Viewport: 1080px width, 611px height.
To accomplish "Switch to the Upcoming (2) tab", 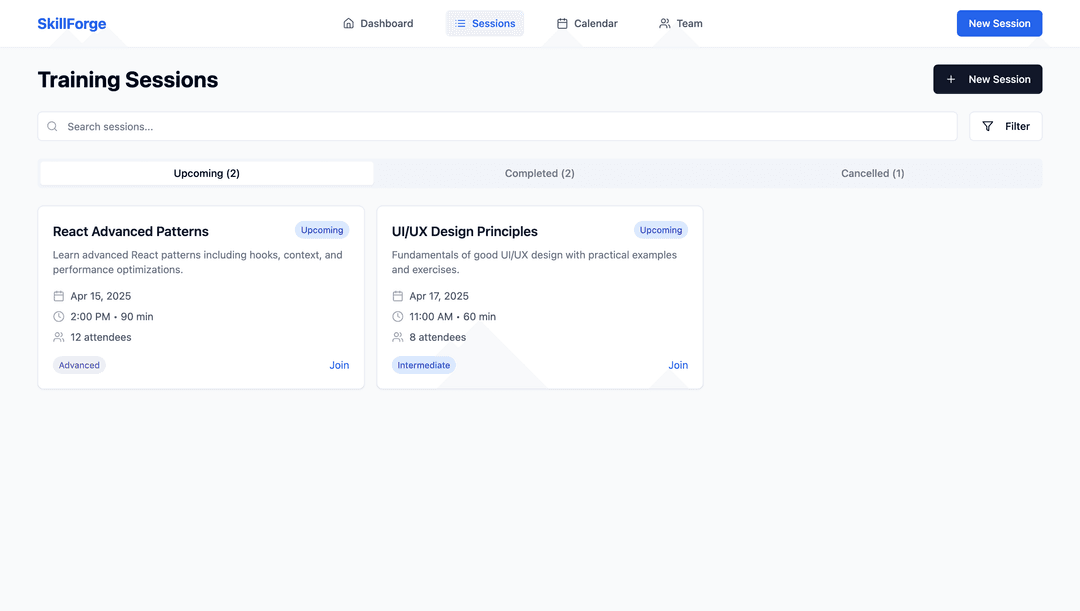I will [x=207, y=173].
